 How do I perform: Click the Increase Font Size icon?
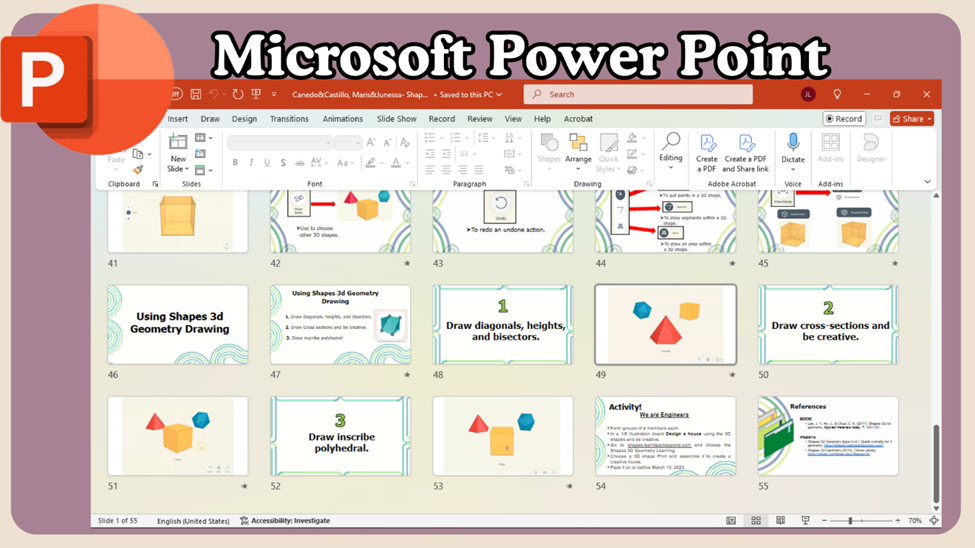(371, 142)
